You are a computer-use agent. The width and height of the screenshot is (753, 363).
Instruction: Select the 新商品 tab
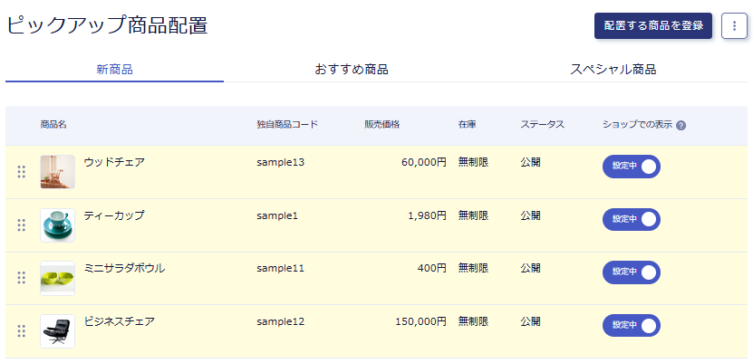point(115,70)
